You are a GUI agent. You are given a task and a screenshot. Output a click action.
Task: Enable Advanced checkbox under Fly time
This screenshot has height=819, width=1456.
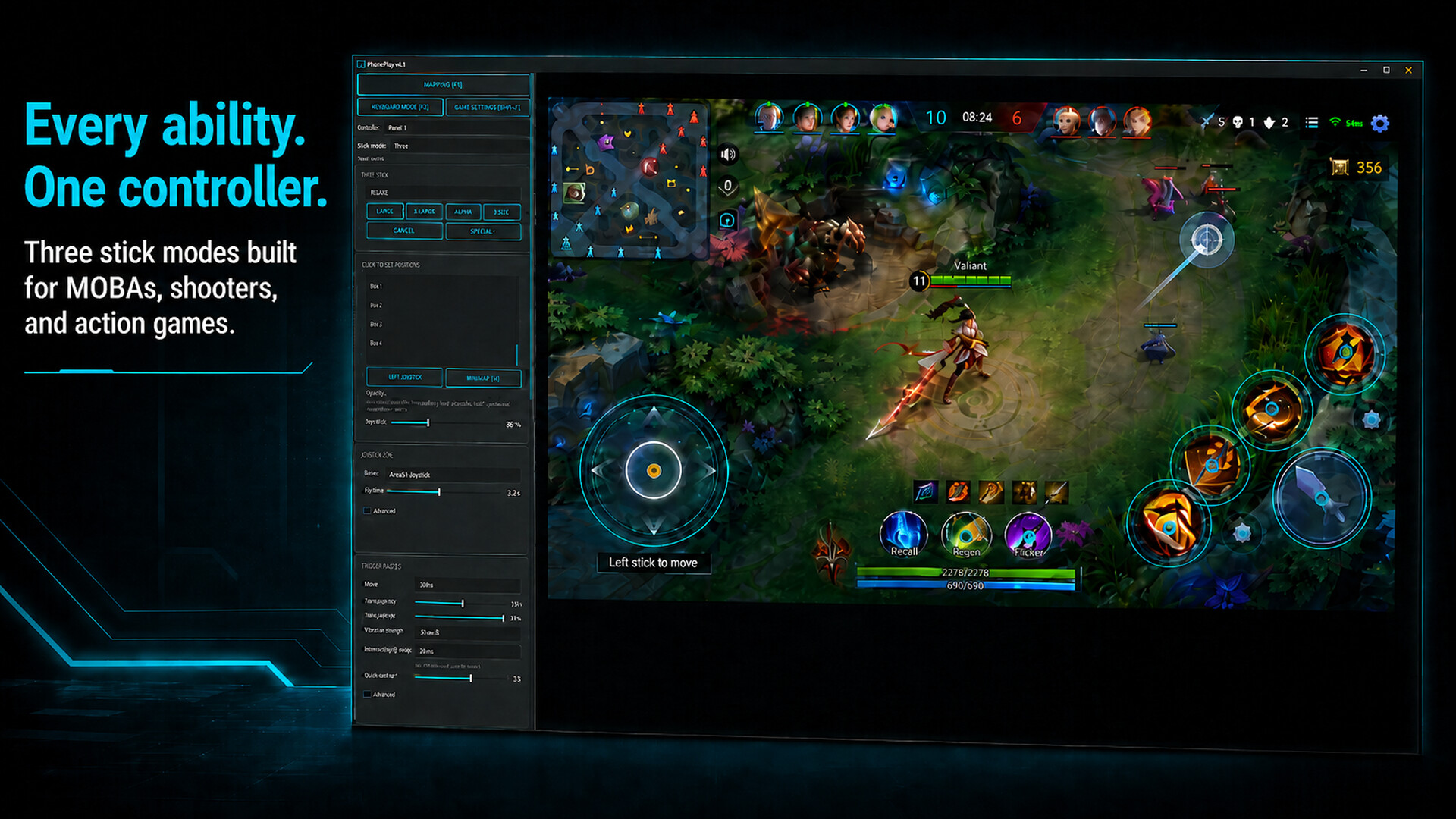coord(367,511)
